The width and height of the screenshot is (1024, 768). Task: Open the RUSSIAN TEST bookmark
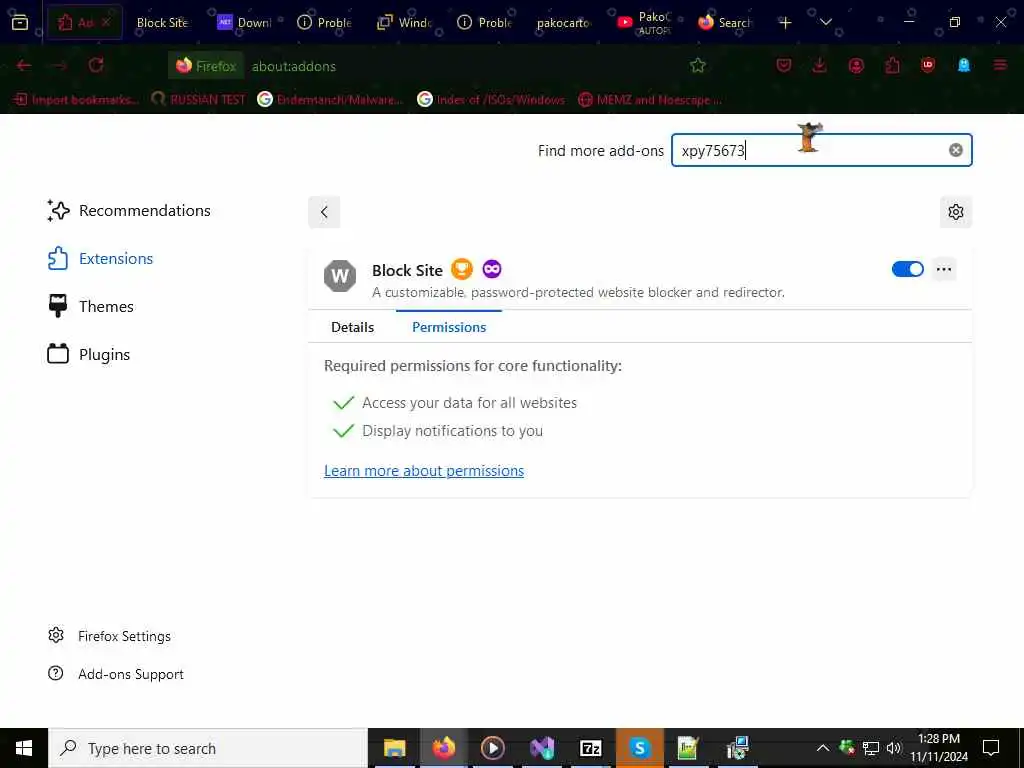(x=198, y=100)
